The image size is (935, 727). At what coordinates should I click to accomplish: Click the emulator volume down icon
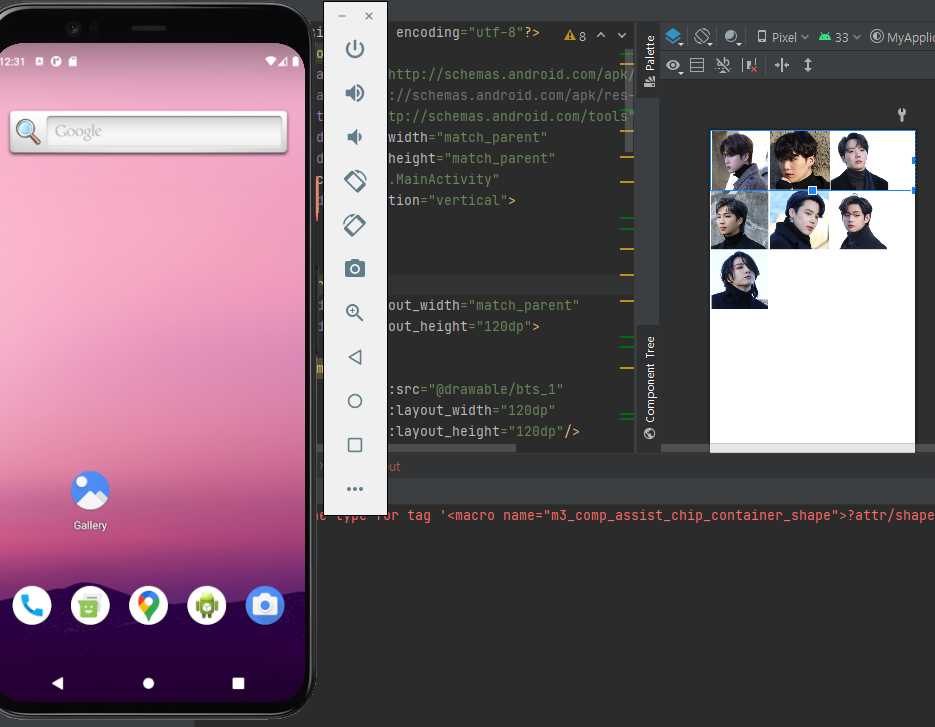tap(354, 137)
